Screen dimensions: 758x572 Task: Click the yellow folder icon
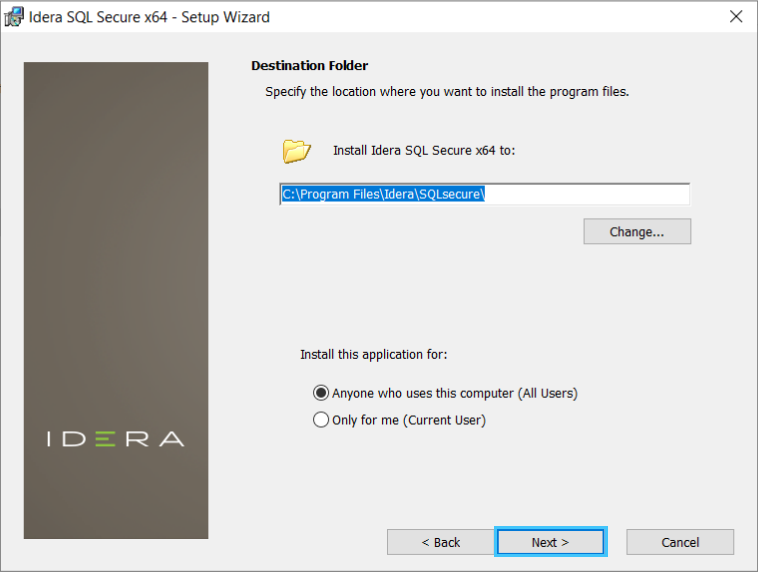pos(296,151)
